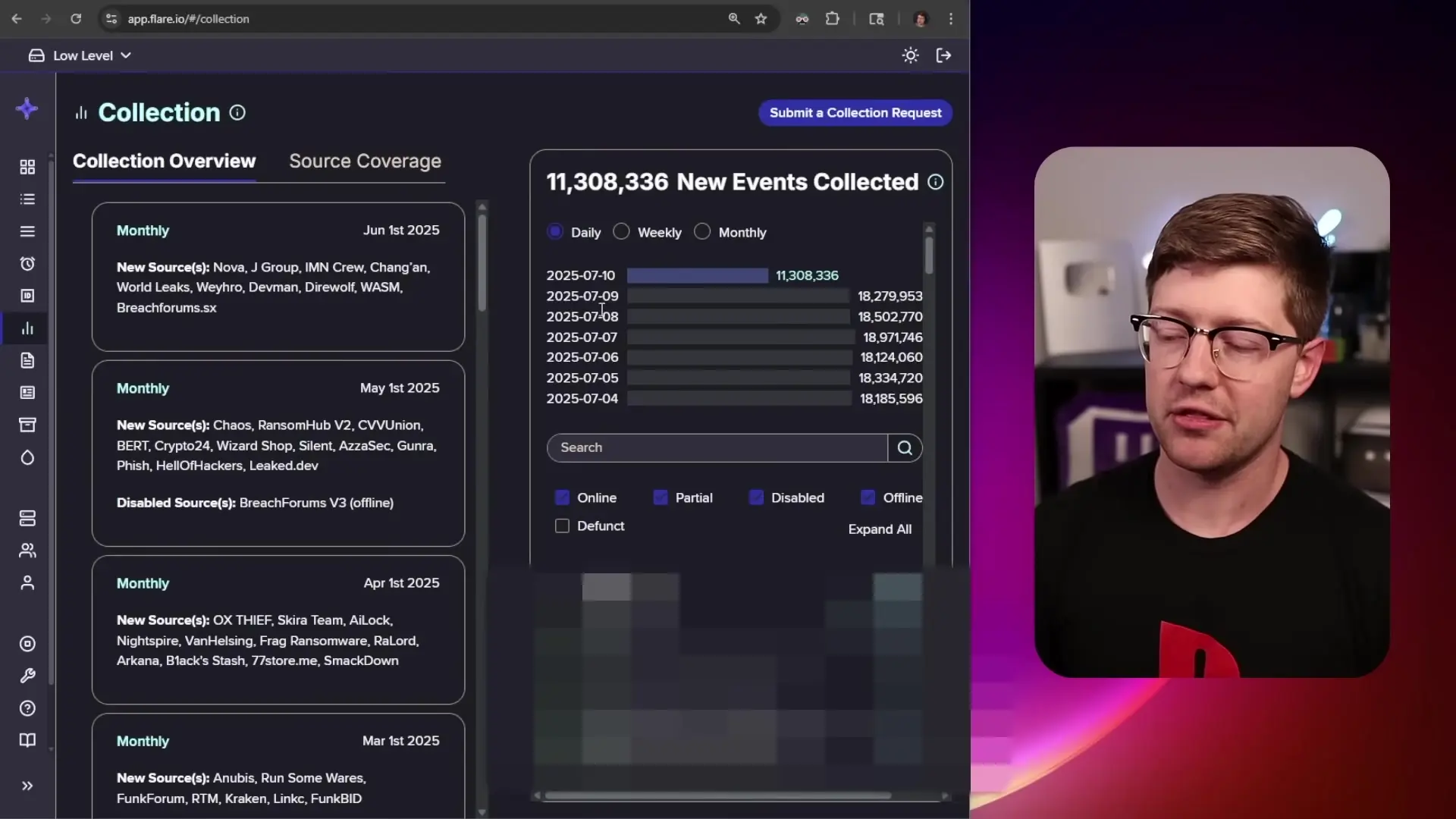Image resolution: width=1456 pixels, height=819 pixels.
Task: Open the circular target icon in sidebar
Action: point(27,644)
